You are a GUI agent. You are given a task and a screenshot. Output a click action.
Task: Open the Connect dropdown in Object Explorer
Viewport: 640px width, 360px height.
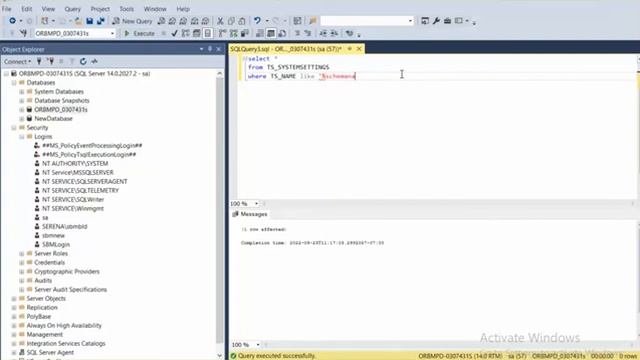(17, 62)
